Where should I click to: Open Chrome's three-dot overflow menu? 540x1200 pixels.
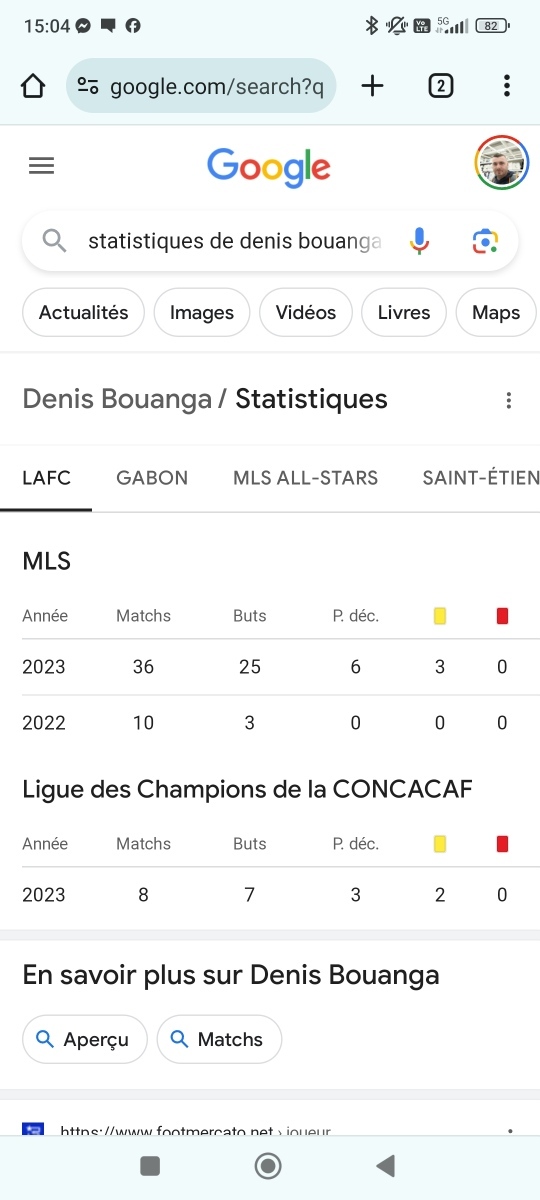pos(507,86)
